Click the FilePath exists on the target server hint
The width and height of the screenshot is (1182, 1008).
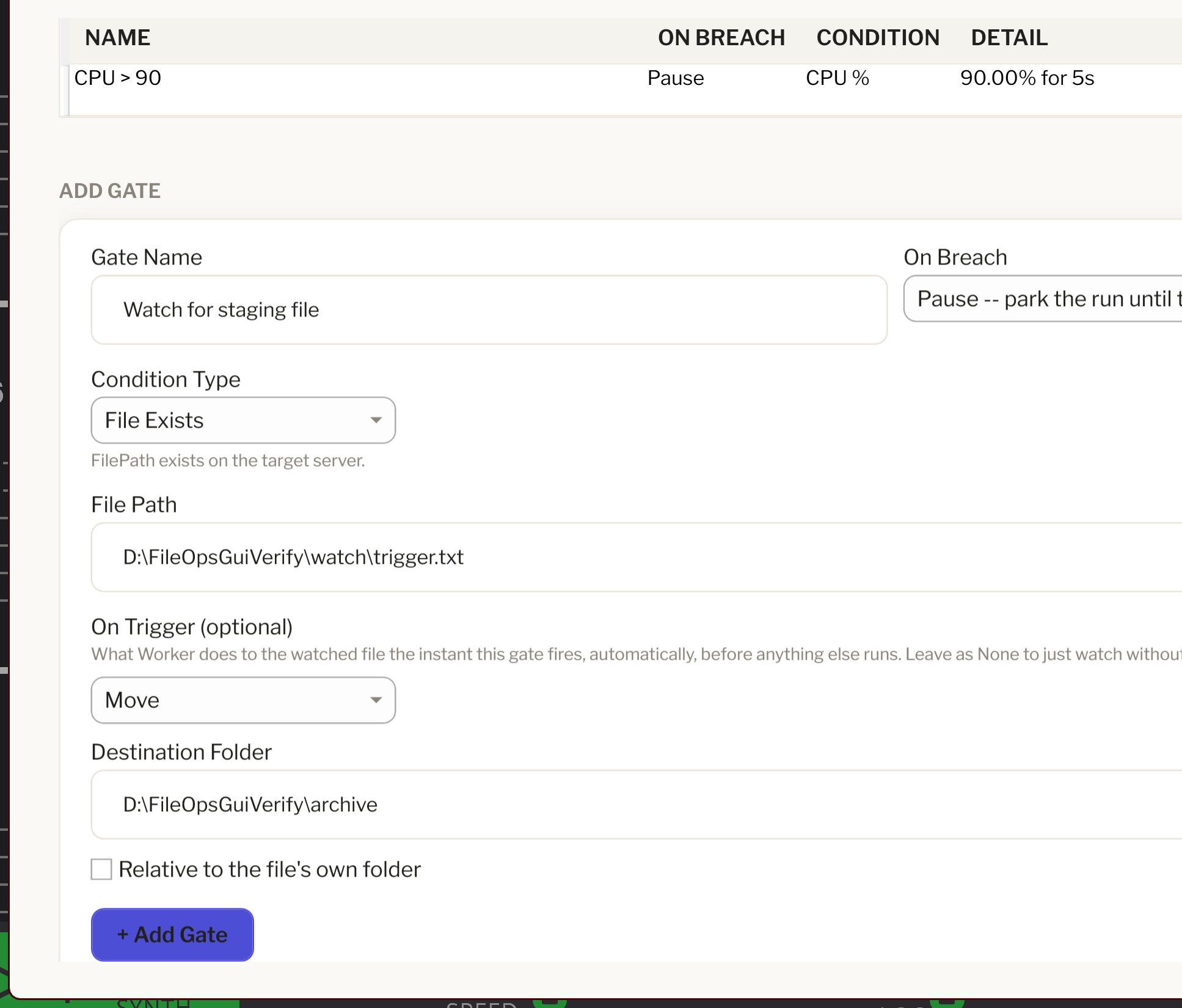click(228, 461)
